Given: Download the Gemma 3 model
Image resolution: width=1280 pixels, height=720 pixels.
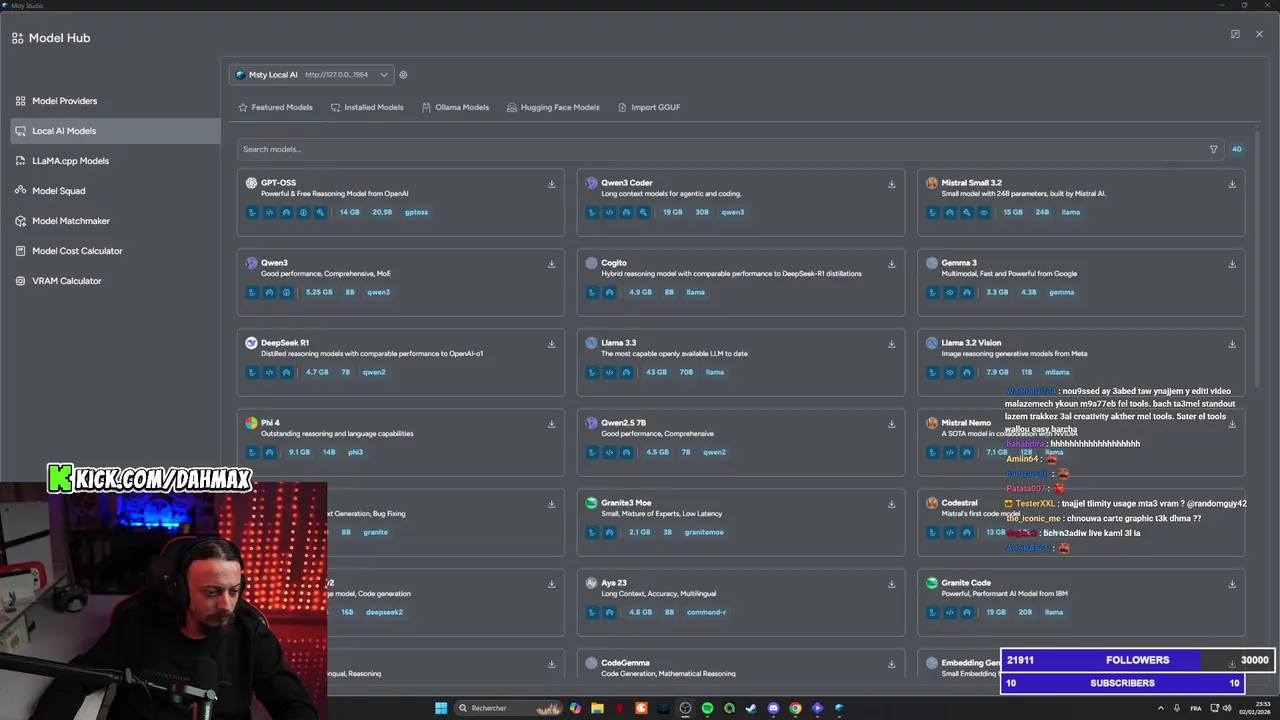Looking at the screenshot, I should [x=1232, y=264].
